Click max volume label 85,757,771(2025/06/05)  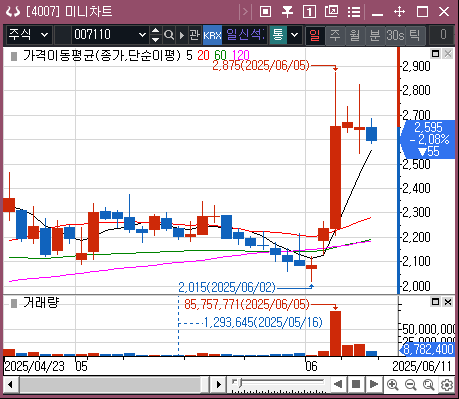pyautogui.click(x=247, y=304)
